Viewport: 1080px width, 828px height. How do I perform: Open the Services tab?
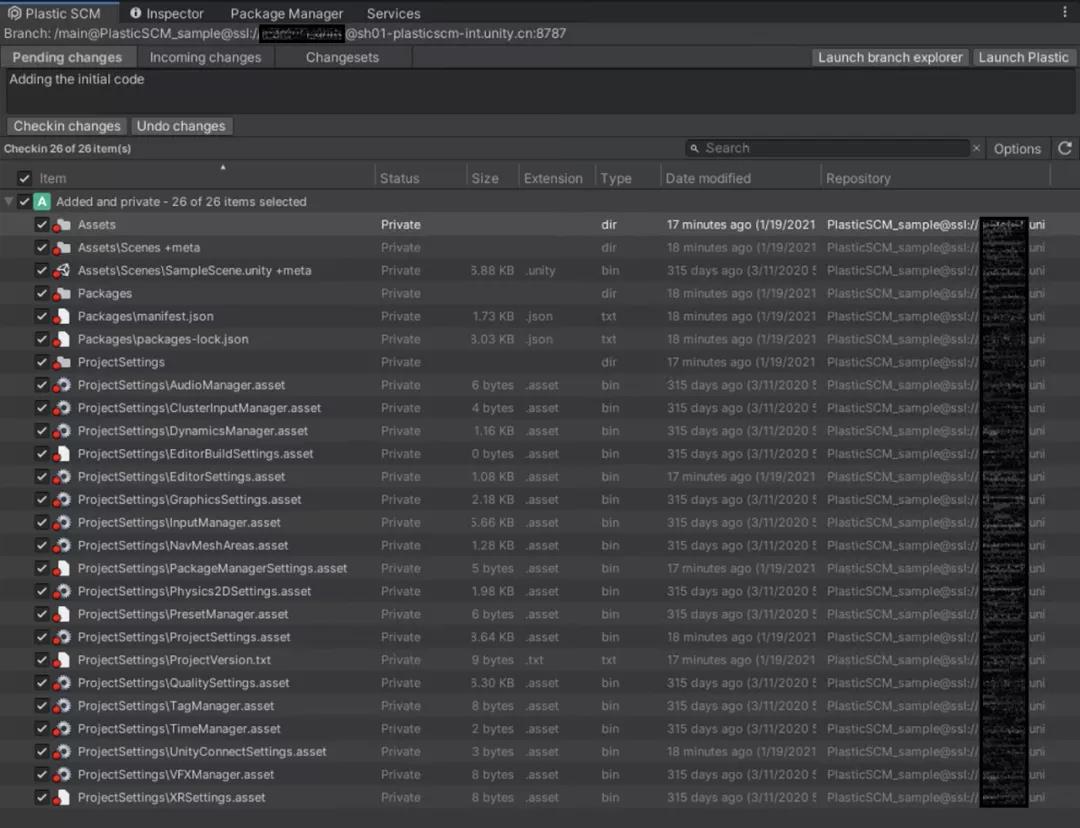pyautogui.click(x=393, y=13)
